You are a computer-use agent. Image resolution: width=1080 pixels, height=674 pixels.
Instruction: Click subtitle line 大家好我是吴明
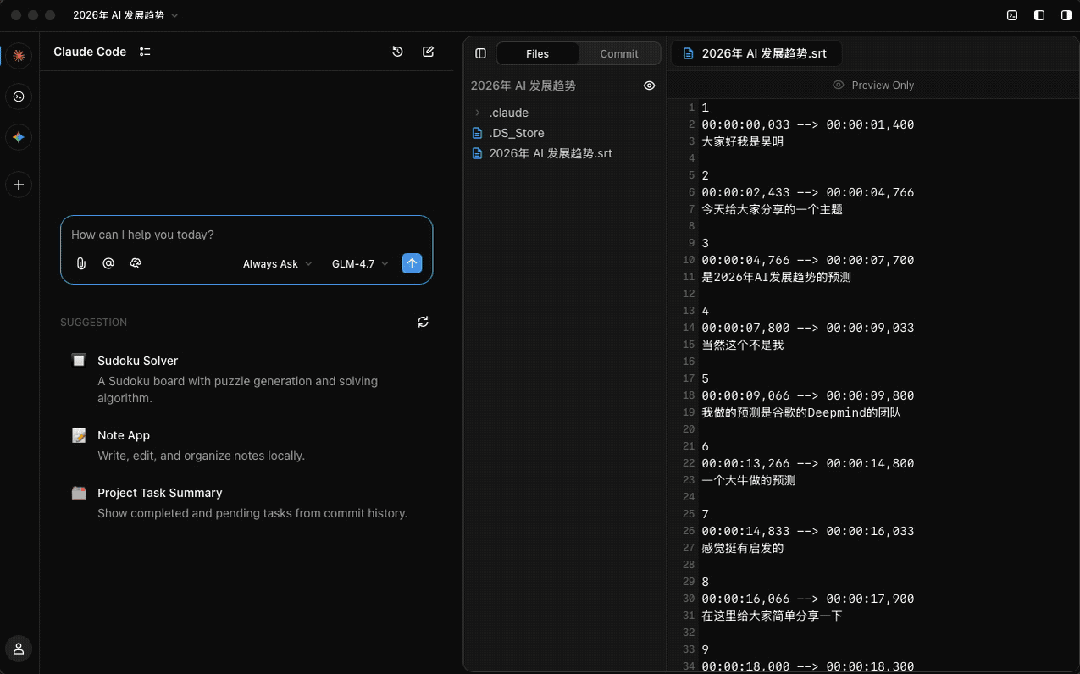742,141
